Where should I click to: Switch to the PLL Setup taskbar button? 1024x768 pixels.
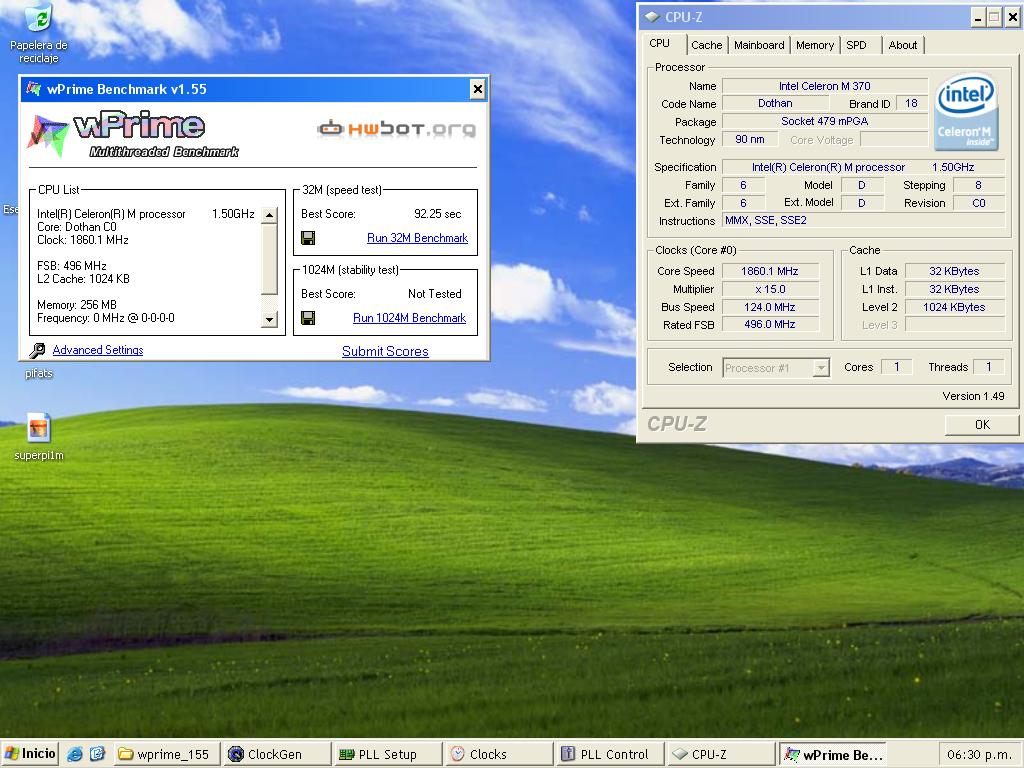(387, 754)
